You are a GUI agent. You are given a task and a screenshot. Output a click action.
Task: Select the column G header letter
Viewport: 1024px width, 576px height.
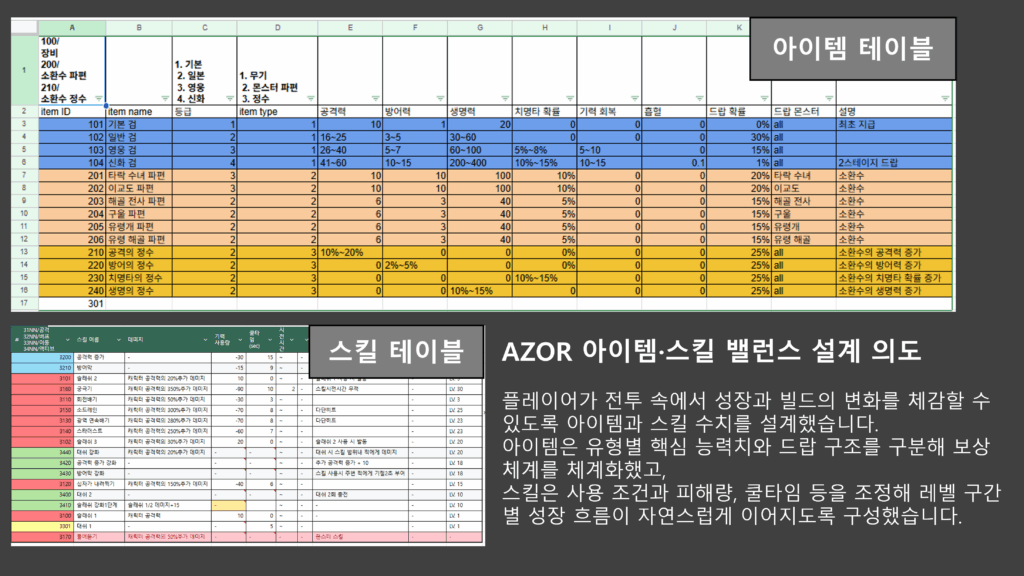[x=479, y=28]
